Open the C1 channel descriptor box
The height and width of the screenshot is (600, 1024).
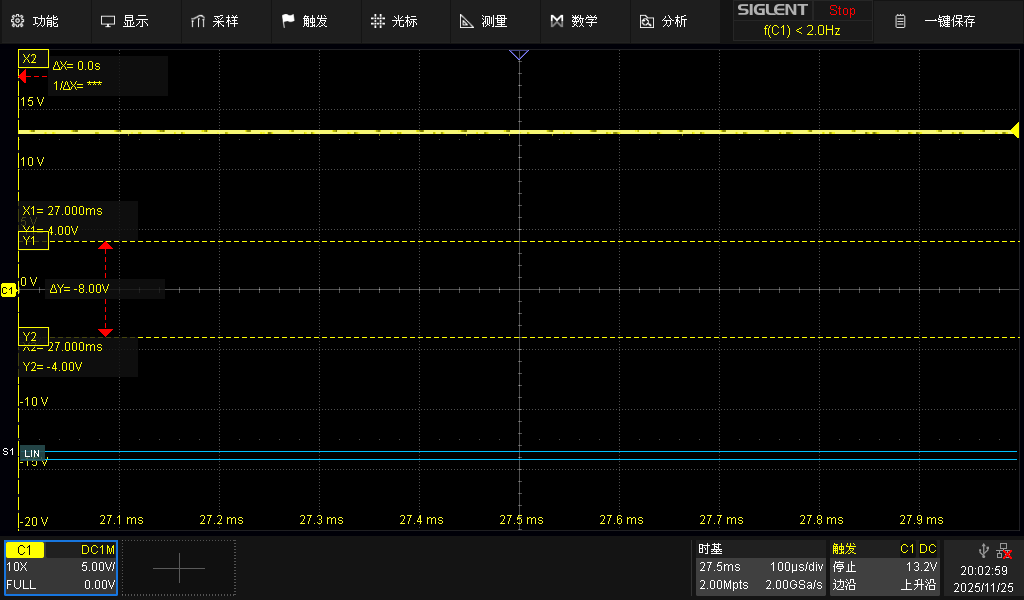coord(61,567)
